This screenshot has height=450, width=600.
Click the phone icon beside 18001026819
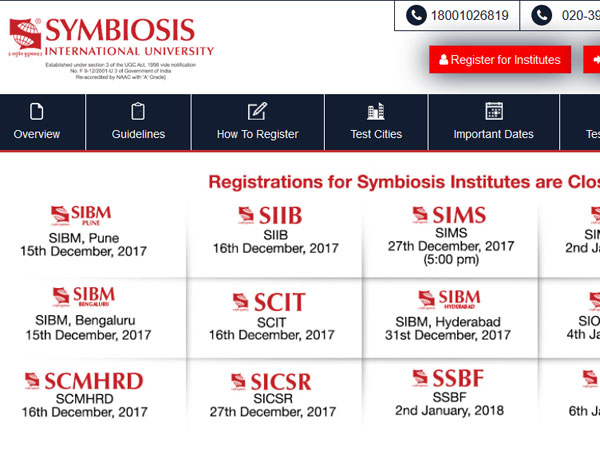point(416,16)
